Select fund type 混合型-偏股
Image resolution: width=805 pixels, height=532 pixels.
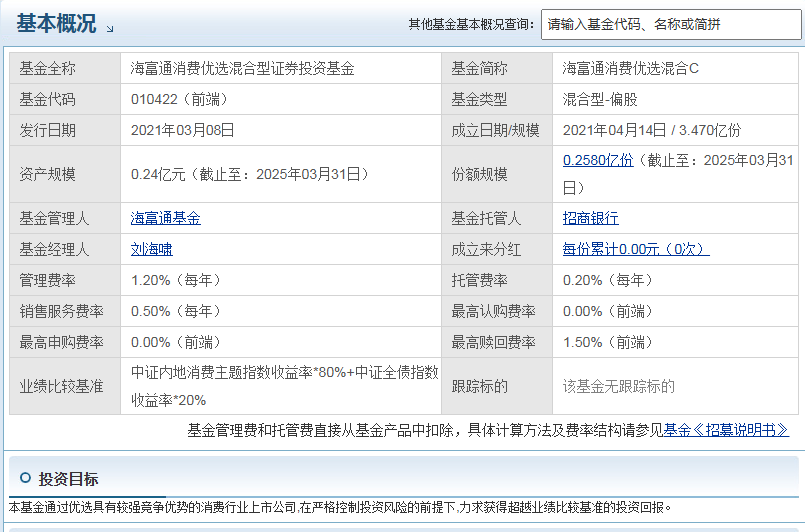tap(600, 99)
